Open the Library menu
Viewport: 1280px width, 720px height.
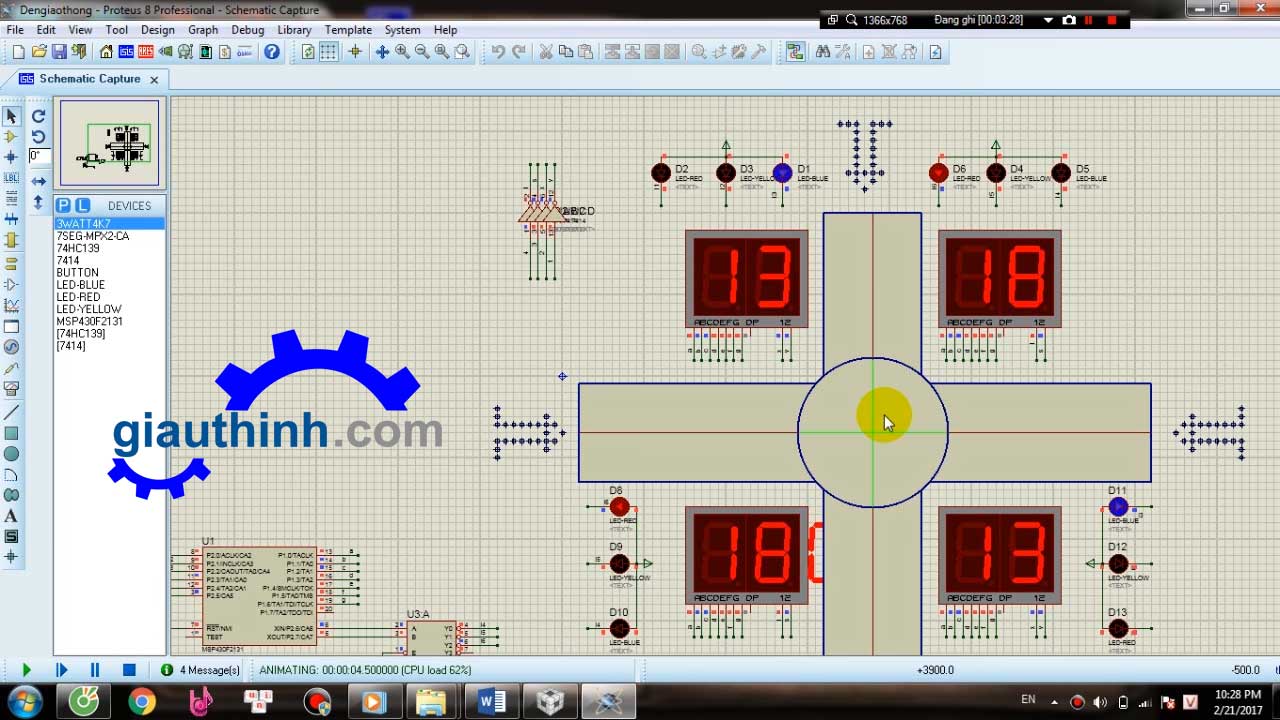pos(294,30)
